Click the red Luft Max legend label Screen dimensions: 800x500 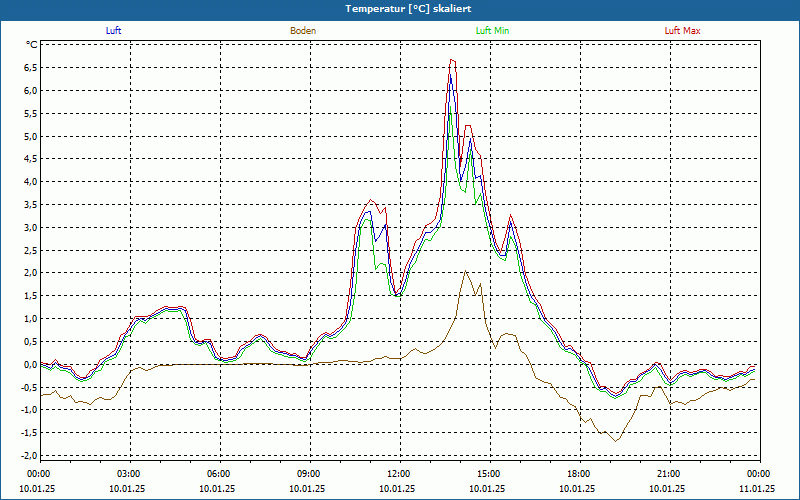pos(682,31)
